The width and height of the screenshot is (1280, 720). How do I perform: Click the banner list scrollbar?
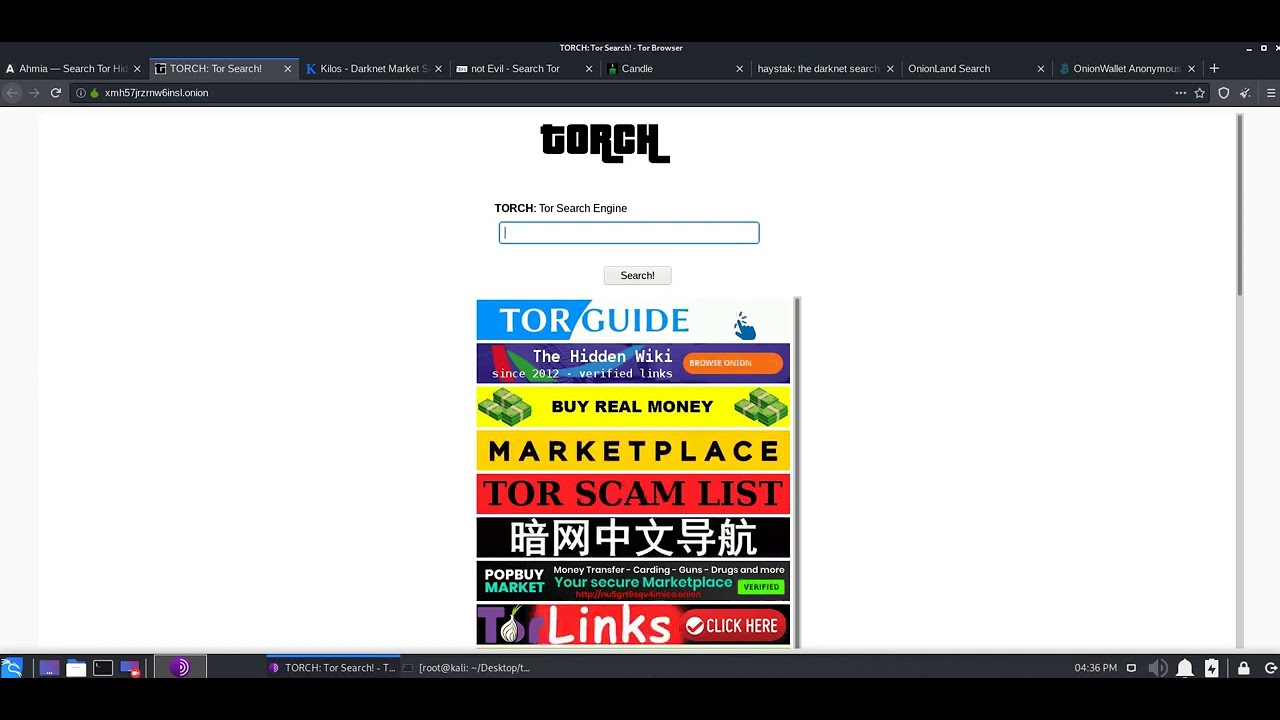coord(797,472)
